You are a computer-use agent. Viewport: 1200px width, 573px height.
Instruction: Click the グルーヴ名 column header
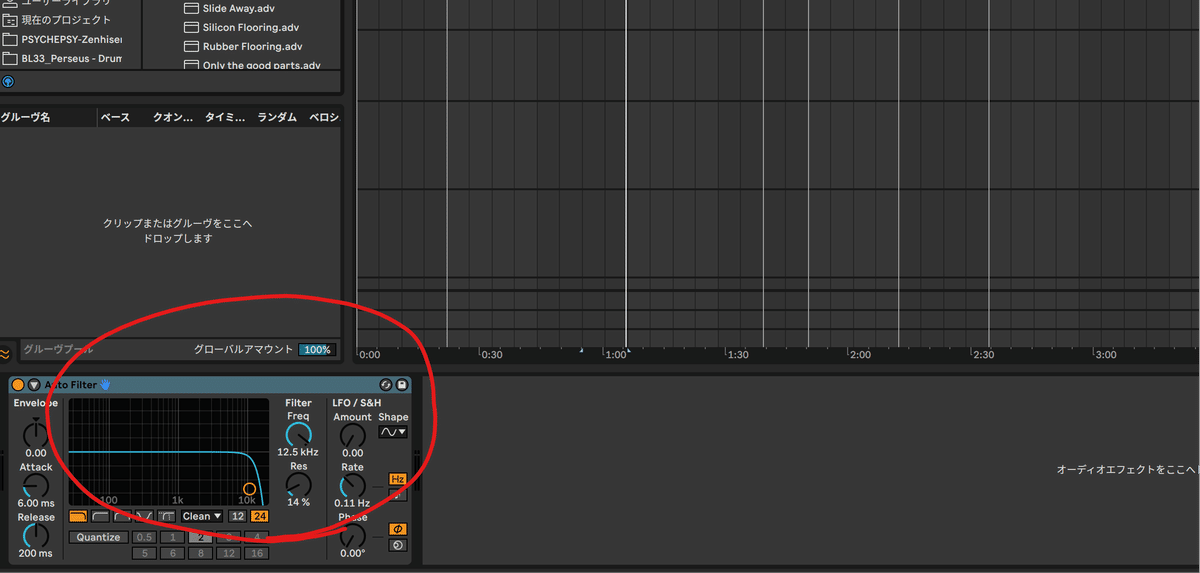tap(26, 117)
